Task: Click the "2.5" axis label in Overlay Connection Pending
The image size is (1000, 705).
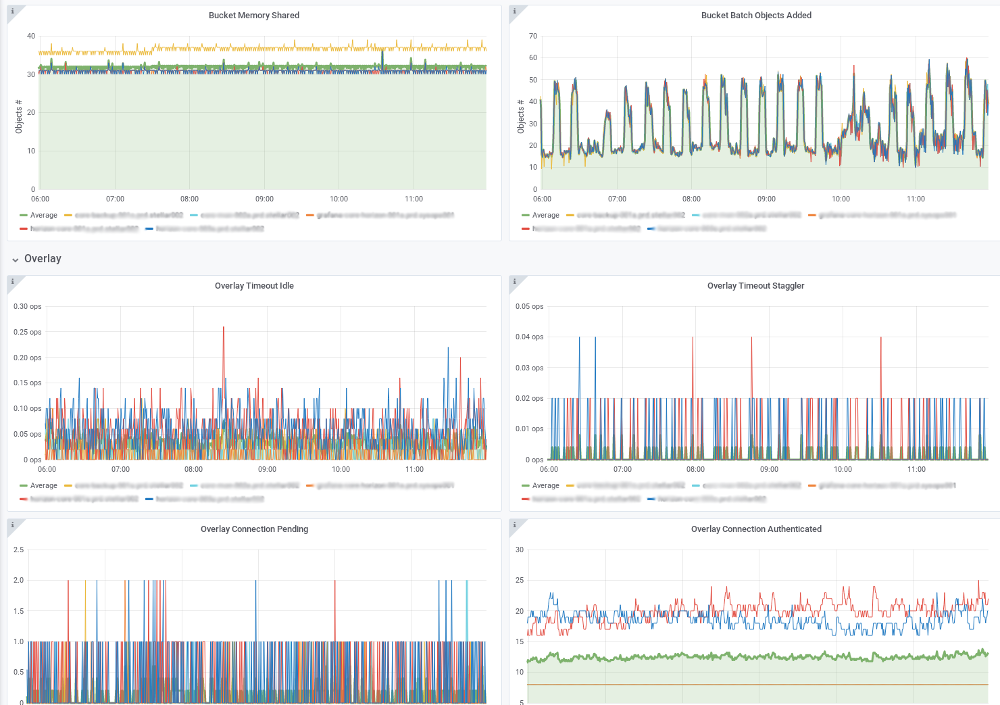Action: pyautogui.click(x=18, y=549)
